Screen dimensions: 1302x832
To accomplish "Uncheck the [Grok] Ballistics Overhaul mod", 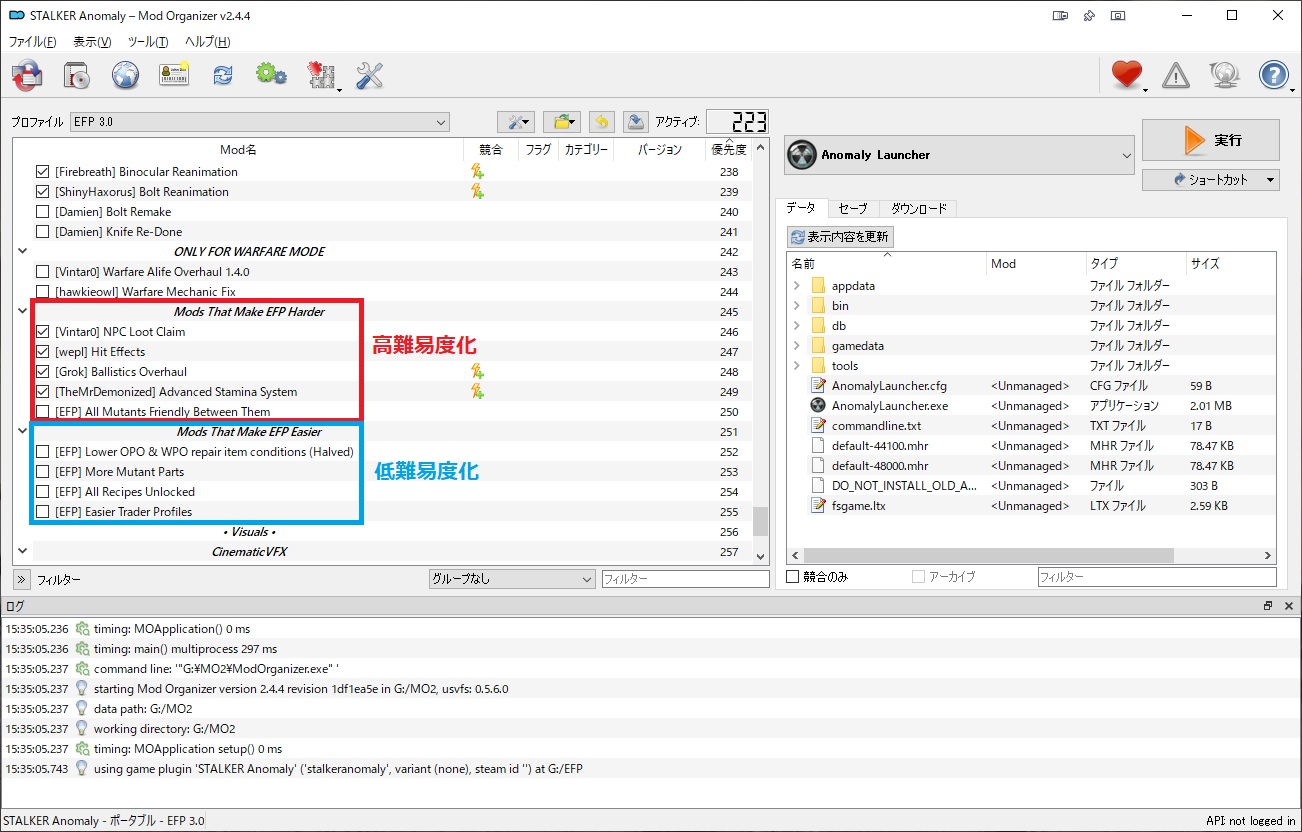I will click(42, 372).
